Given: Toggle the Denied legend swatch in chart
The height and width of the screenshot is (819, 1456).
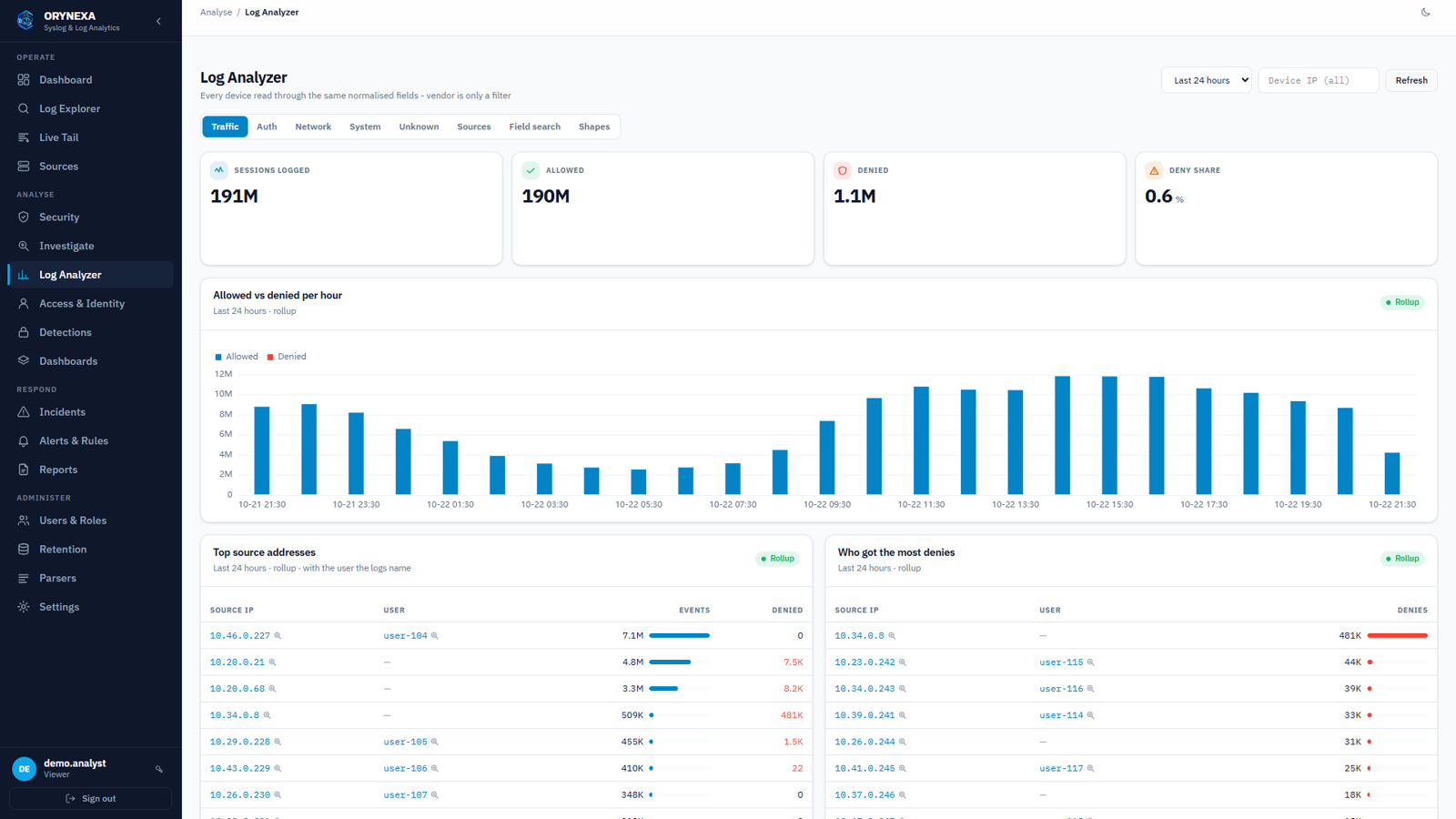Looking at the screenshot, I should (270, 357).
